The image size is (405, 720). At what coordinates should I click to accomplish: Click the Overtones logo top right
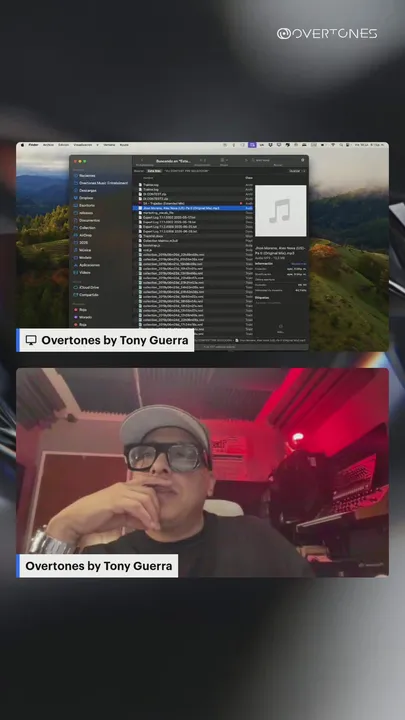click(327, 34)
